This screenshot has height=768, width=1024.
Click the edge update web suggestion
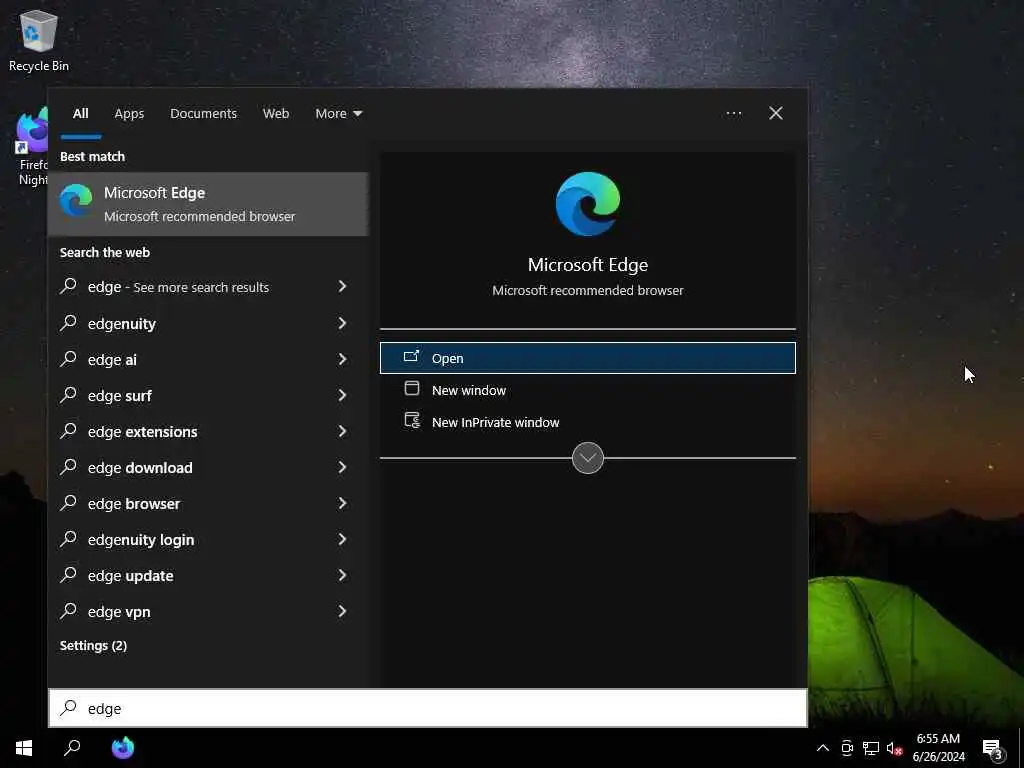point(208,575)
